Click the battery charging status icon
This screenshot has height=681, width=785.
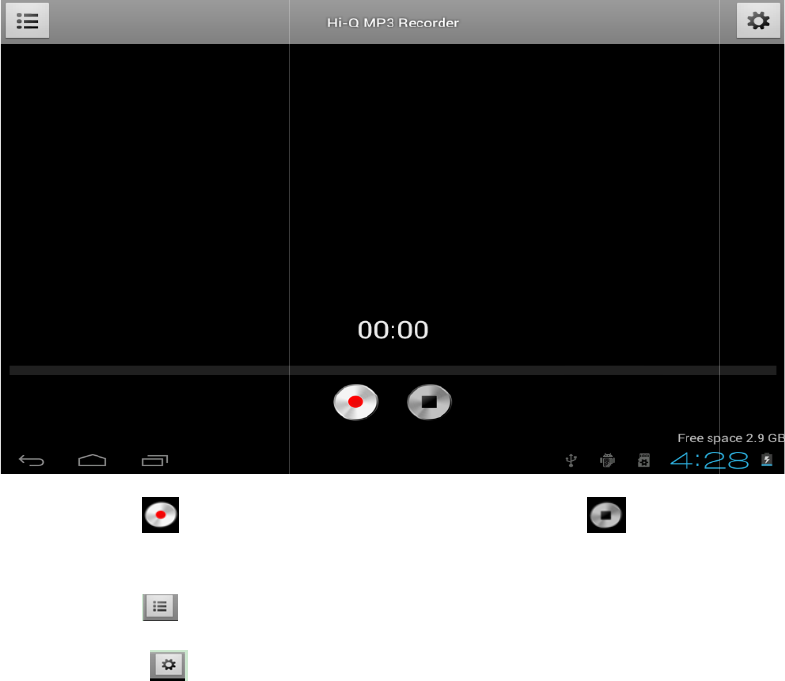tap(766, 460)
